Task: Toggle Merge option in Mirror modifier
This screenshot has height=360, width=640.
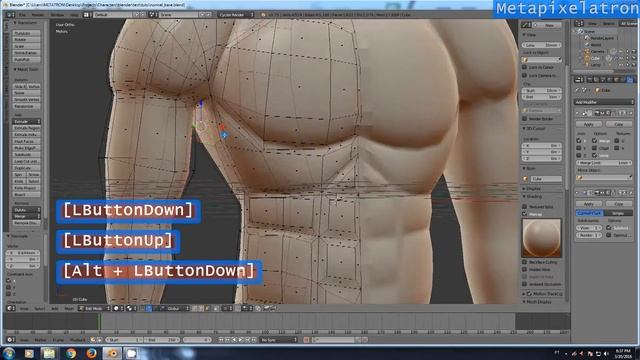Action: 595,140
